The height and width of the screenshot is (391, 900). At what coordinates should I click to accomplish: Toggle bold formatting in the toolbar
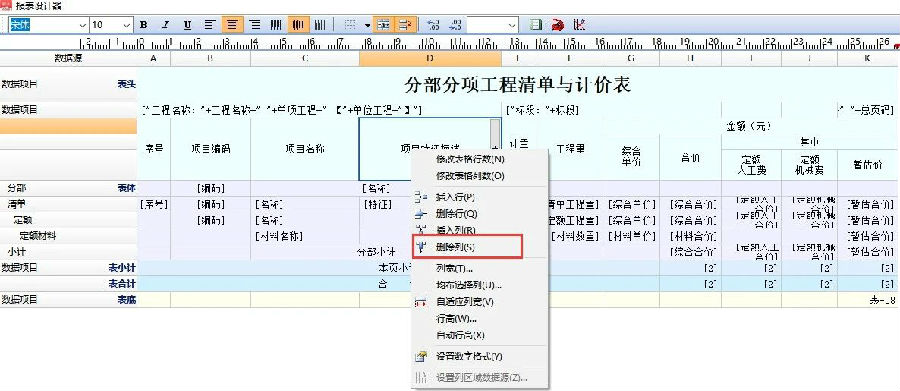click(x=143, y=25)
